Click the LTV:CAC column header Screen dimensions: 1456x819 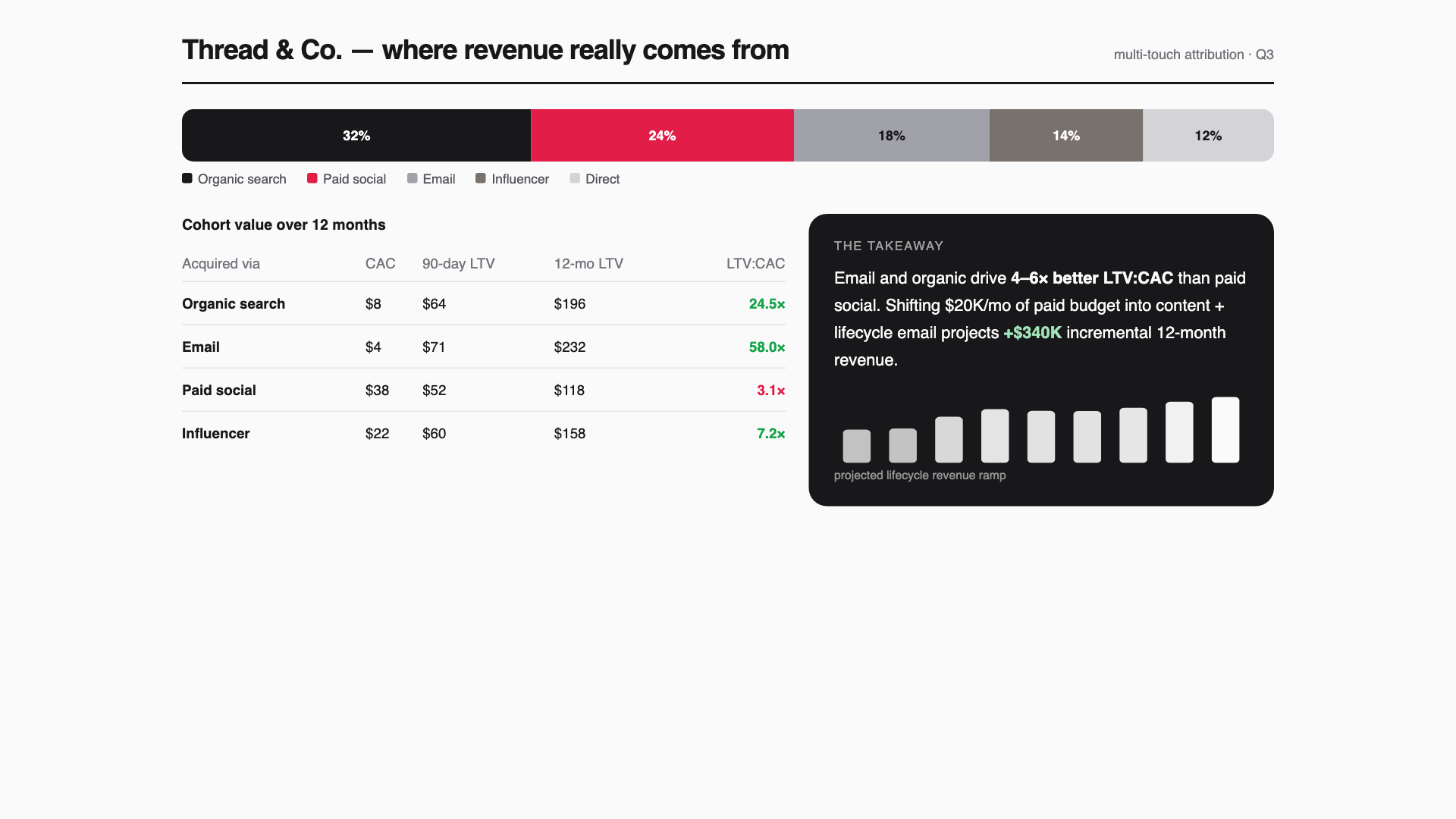coord(755,263)
